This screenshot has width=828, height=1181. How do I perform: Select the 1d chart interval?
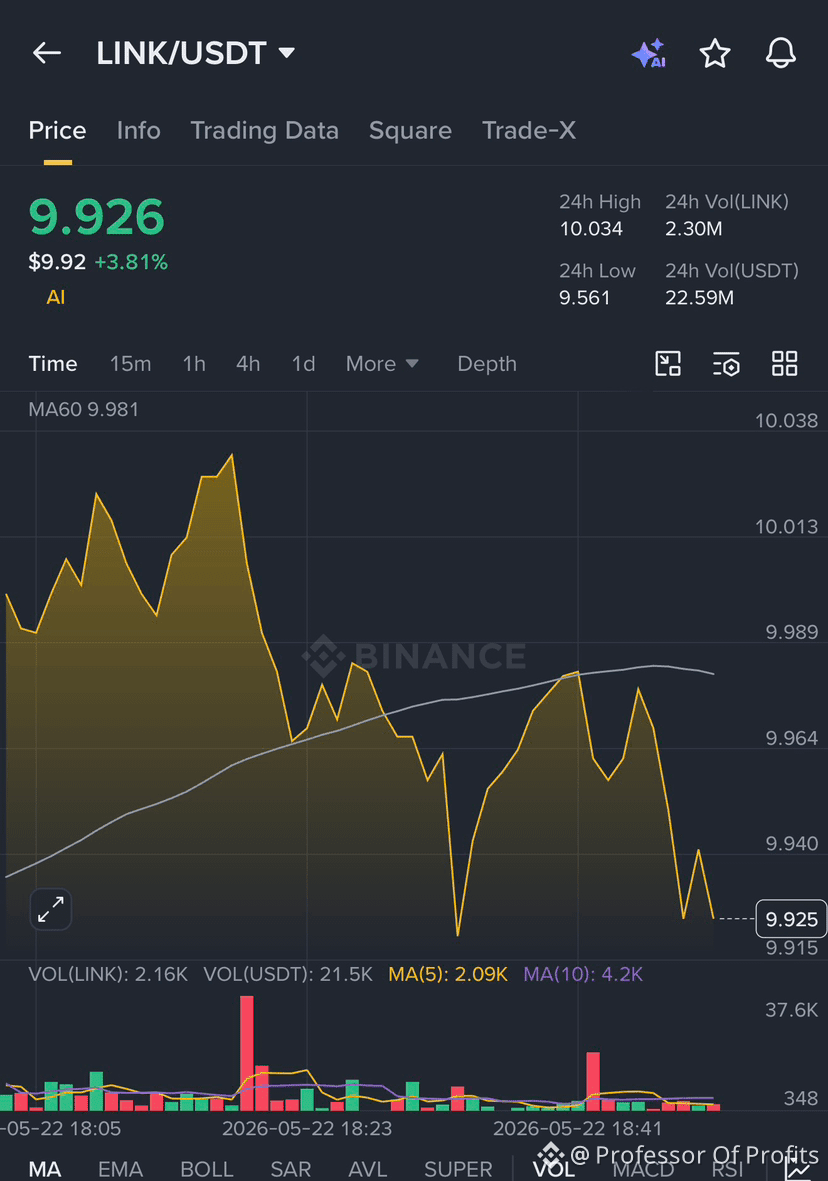(304, 364)
